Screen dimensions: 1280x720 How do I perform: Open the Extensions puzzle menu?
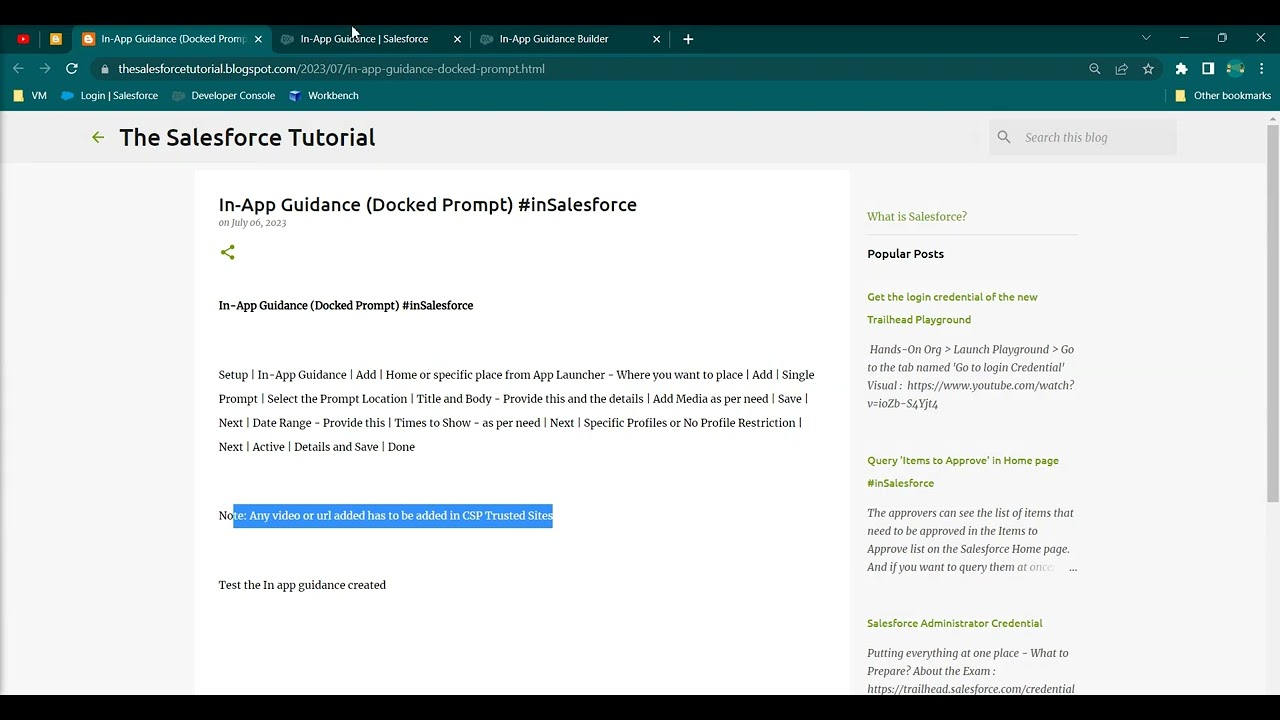1181,69
